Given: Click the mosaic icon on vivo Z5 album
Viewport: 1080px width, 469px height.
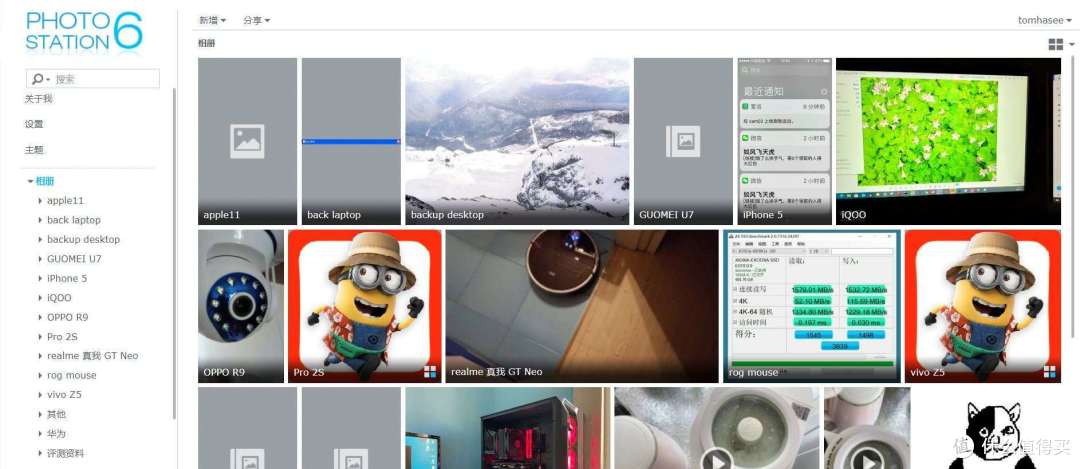Looking at the screenshot, I should point(1050,372).
